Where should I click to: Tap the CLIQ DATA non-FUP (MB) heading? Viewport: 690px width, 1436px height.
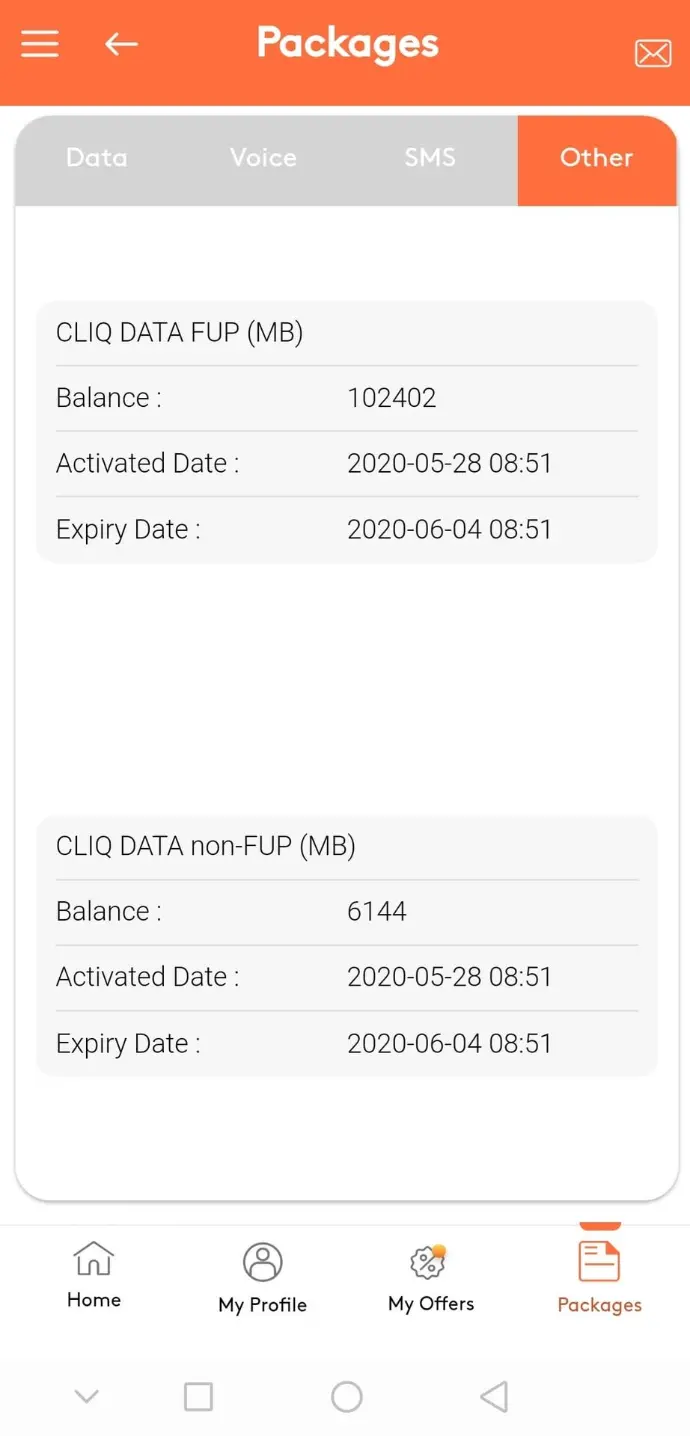206,846
